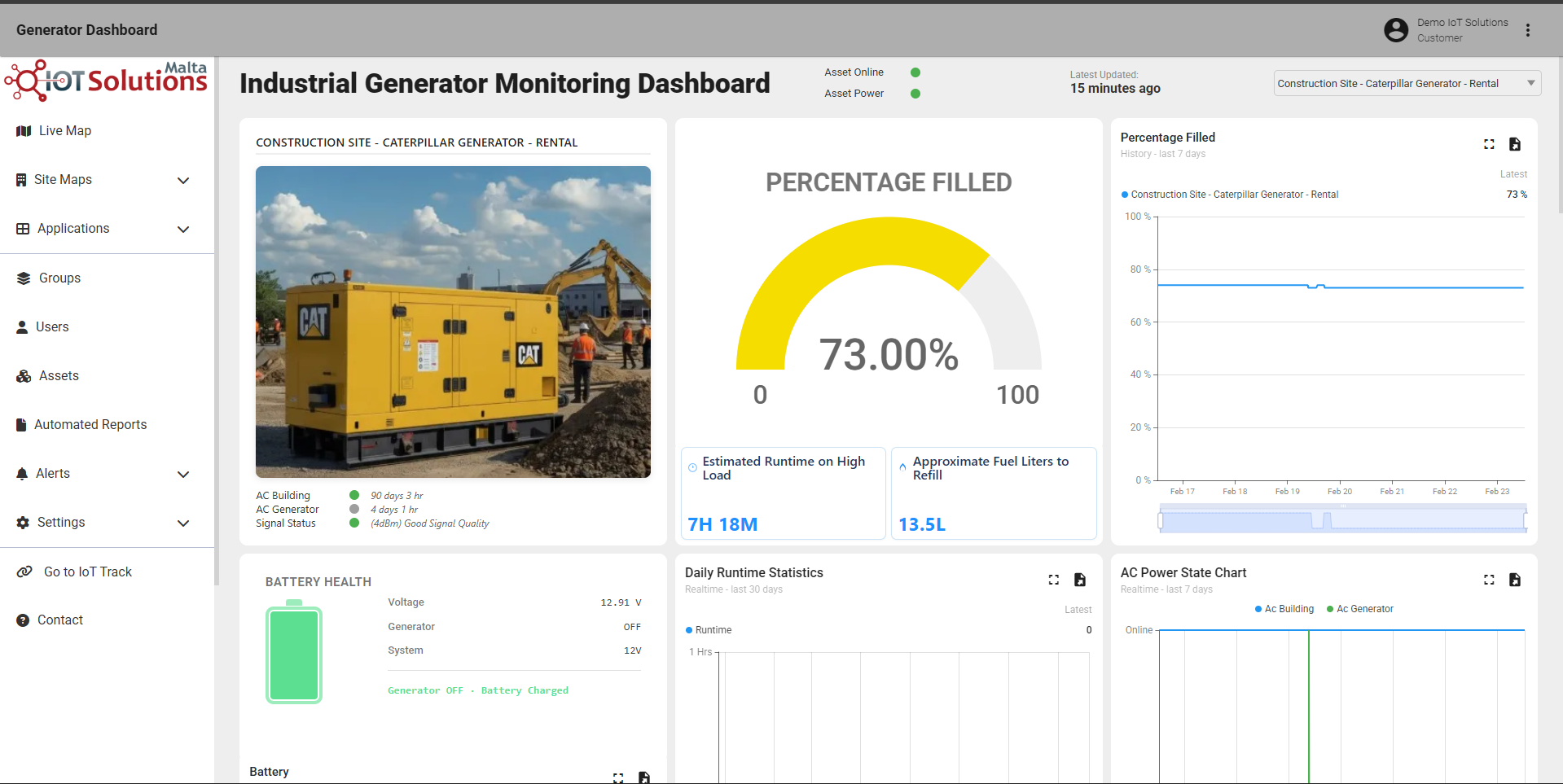Expand the Settings submenu chevron
1563x784 pixels.
pyautogui.click(x=183, y=523)
